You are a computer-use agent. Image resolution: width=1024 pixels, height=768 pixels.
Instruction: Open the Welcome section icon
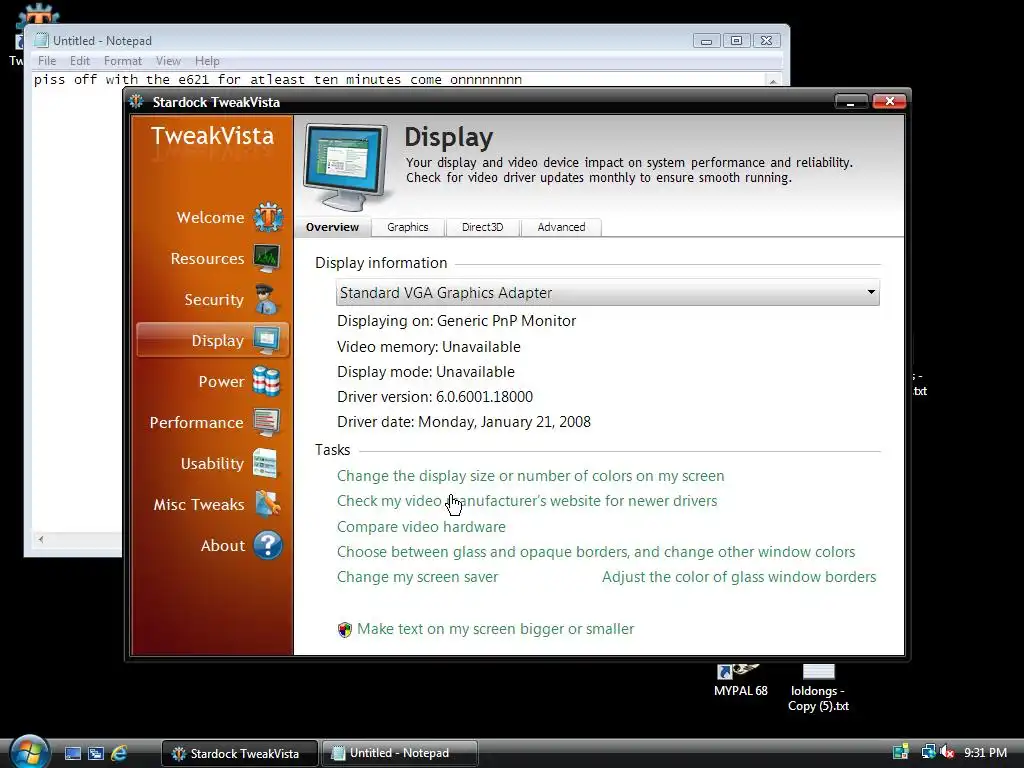pyautogui.click(x=268, y=217)
